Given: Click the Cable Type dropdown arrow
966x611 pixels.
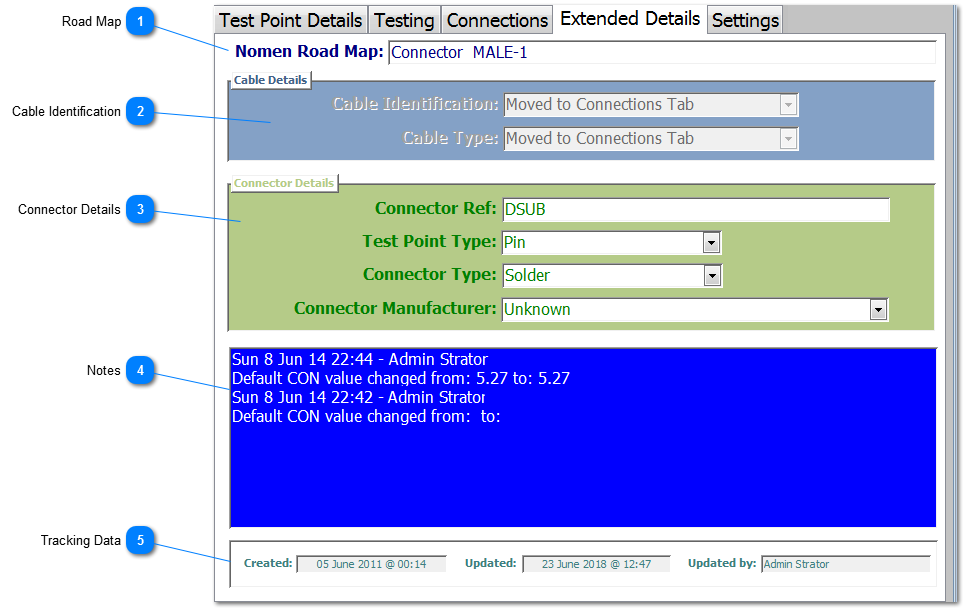Looking at the screenshot, I should [x=788, y=139].
